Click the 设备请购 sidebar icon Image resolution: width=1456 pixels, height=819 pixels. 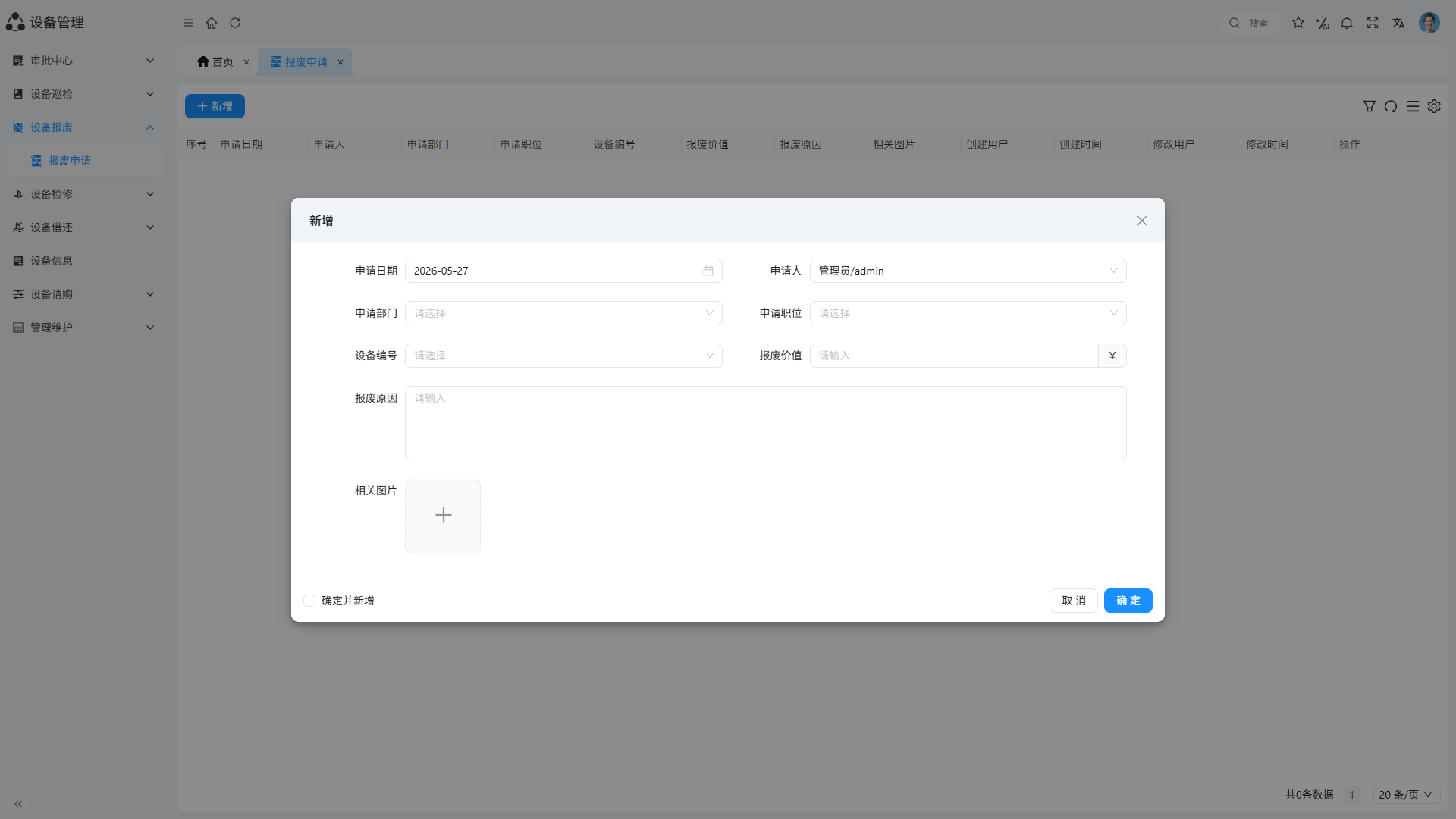[x=18, y=294]
